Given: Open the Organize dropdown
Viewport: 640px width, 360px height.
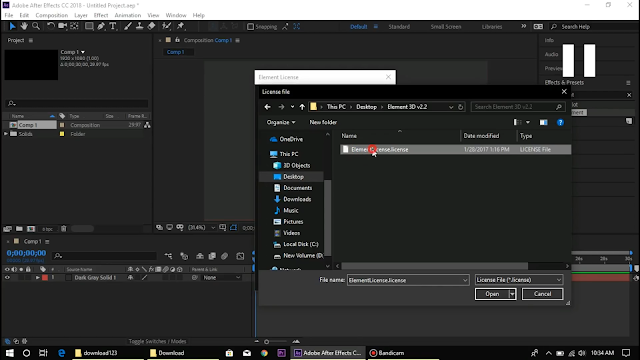Looking at the screenshot, I should [281, 122].
